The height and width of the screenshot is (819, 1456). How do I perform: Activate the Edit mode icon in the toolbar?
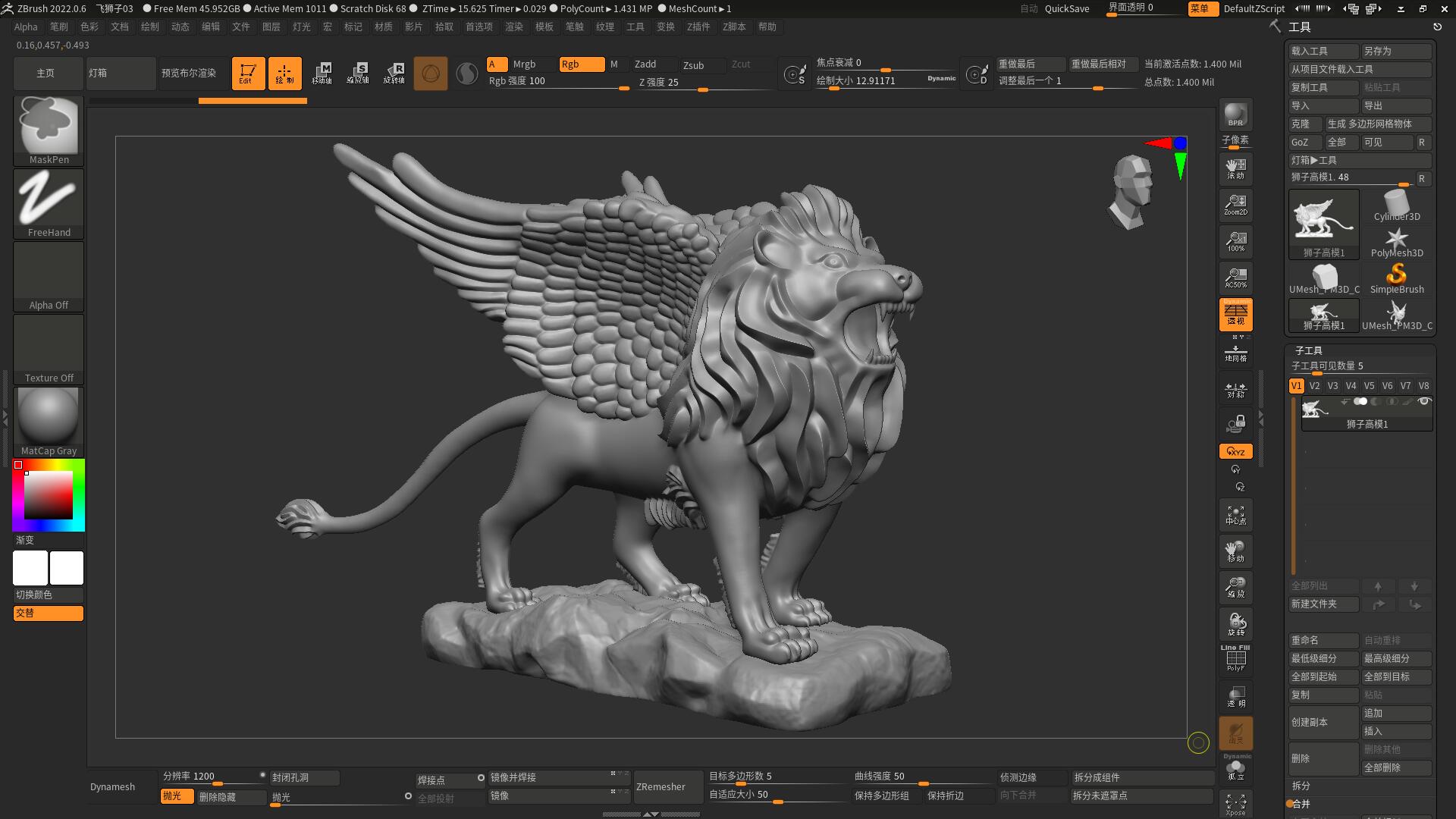[x=248, y=73]
